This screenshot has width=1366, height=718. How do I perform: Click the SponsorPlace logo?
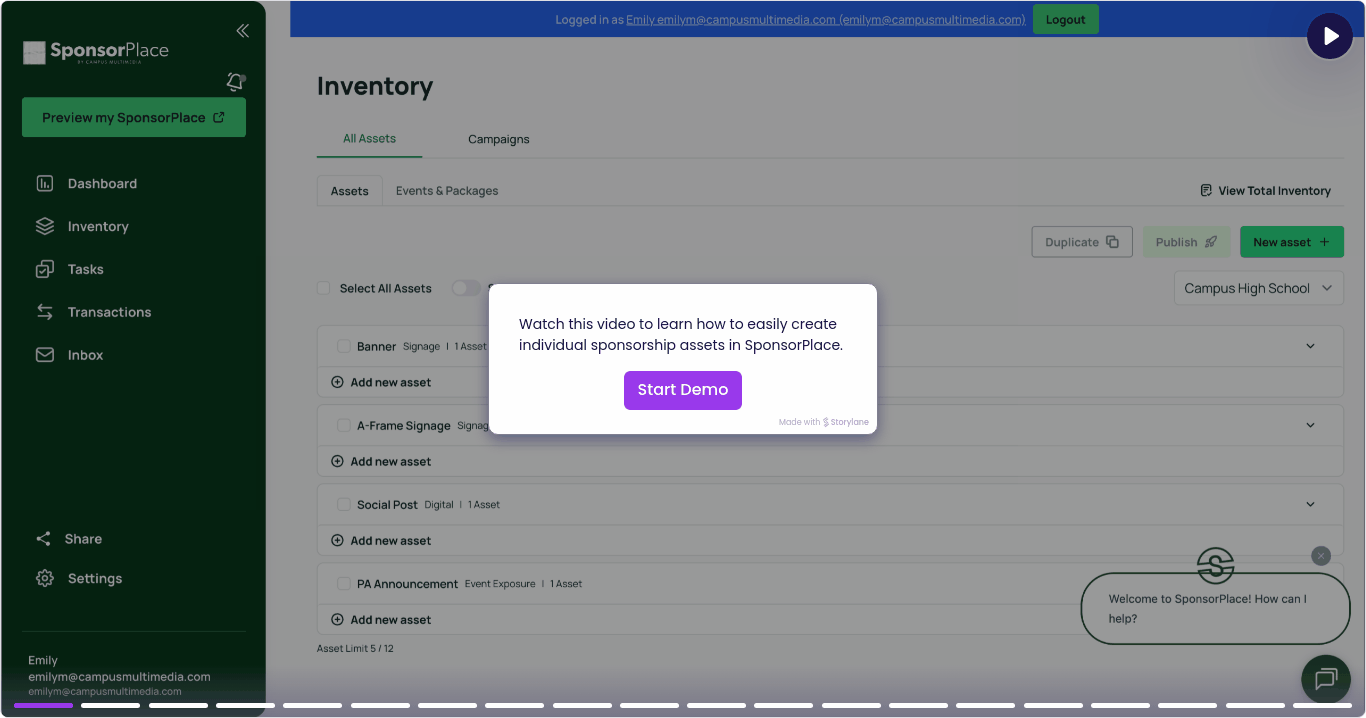click(96, 52)
